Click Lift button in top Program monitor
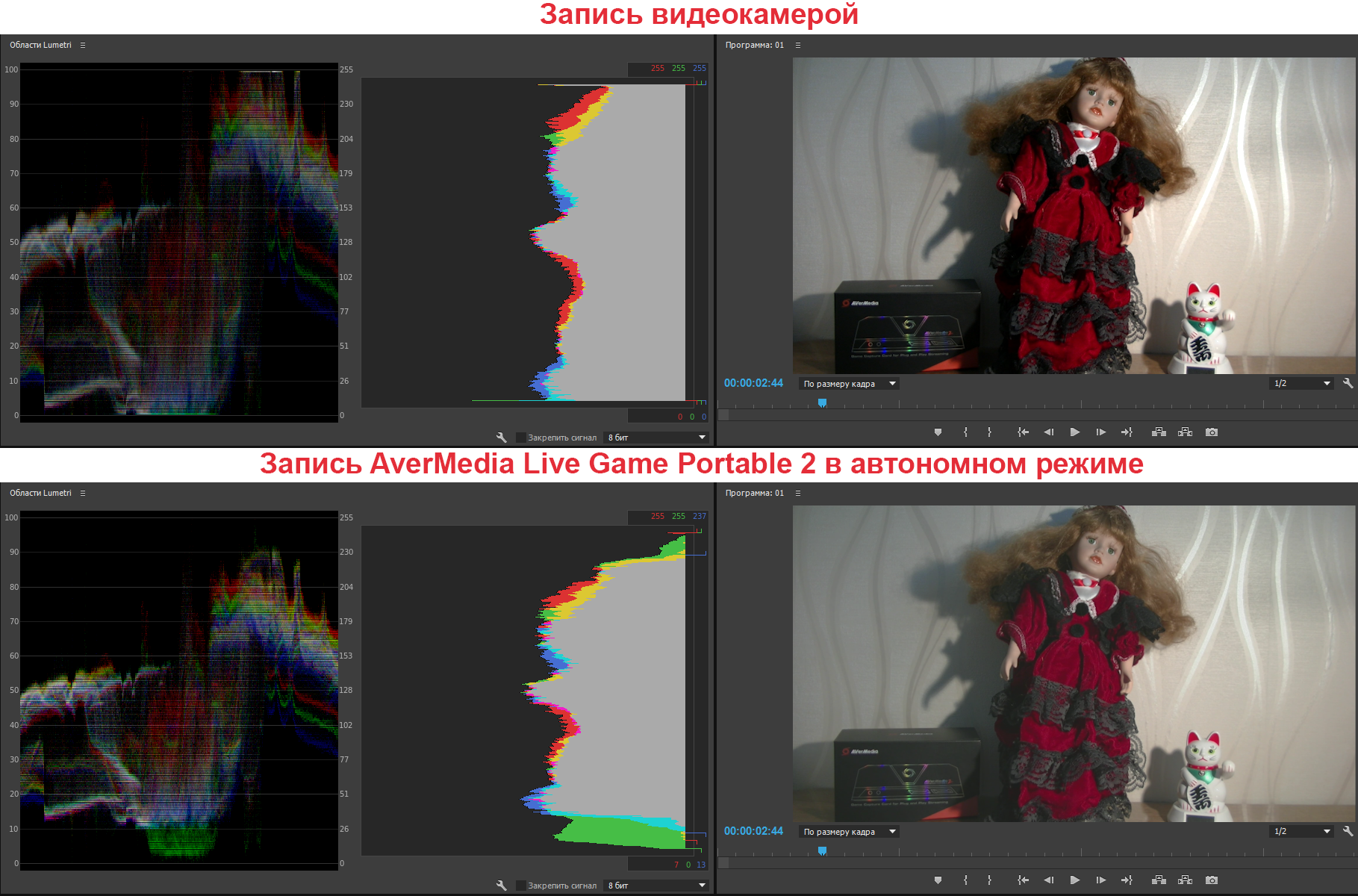The height and width of the screenshot is (896, 1358). pyautogui.click(x=1159, y=432)
